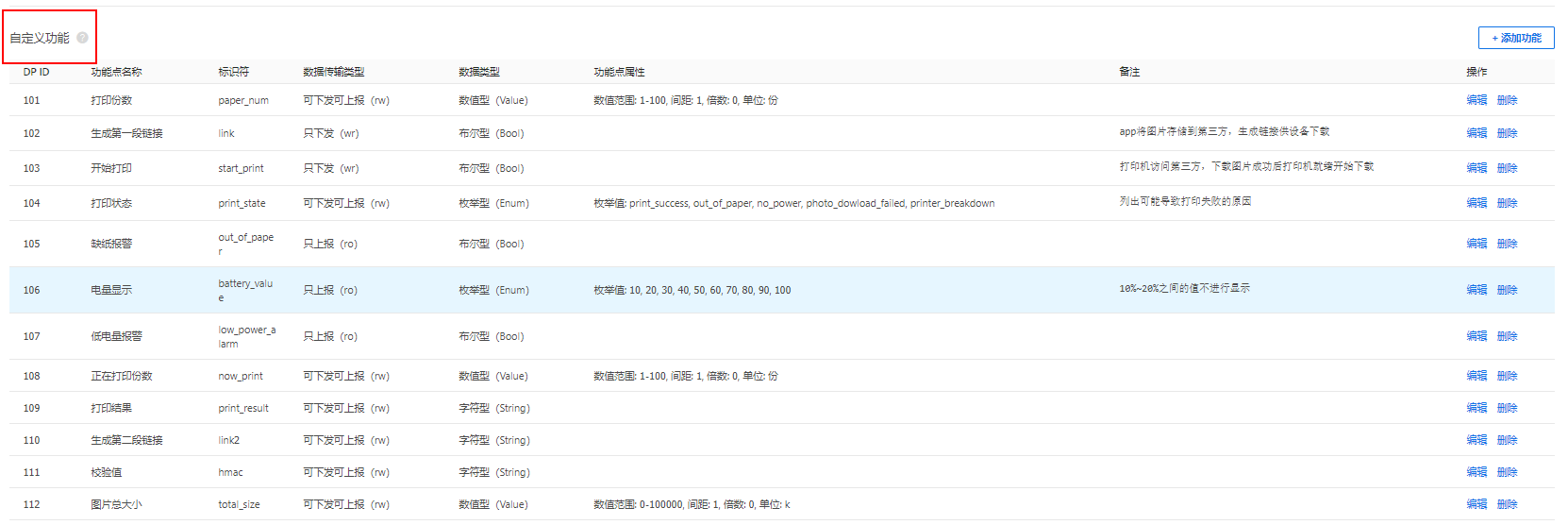This screenshot has width=1568, height=525.
Task: Select identifier battery_value
Action: pos(245,290)
